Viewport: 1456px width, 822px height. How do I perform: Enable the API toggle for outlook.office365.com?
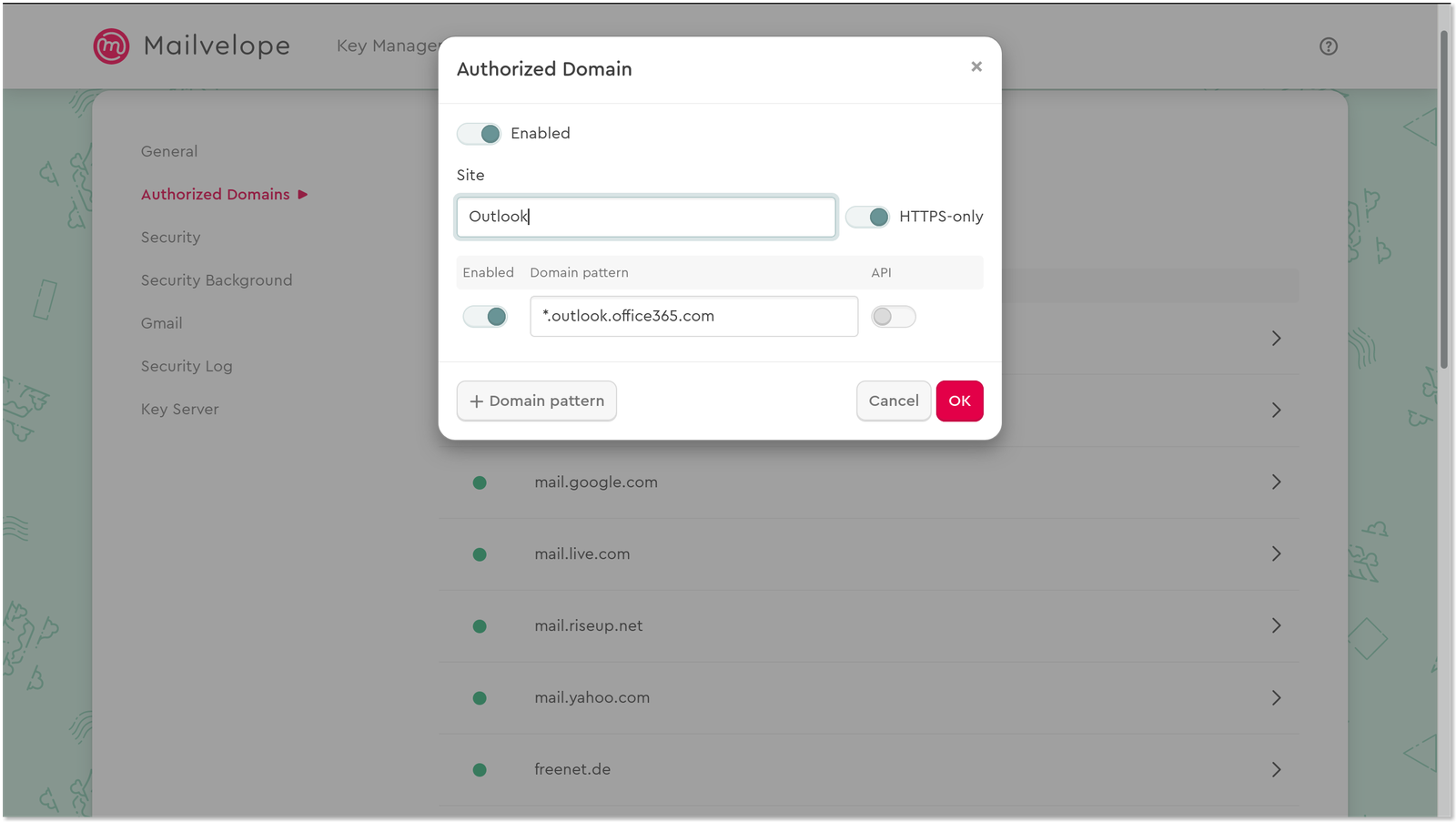[893, 316]
